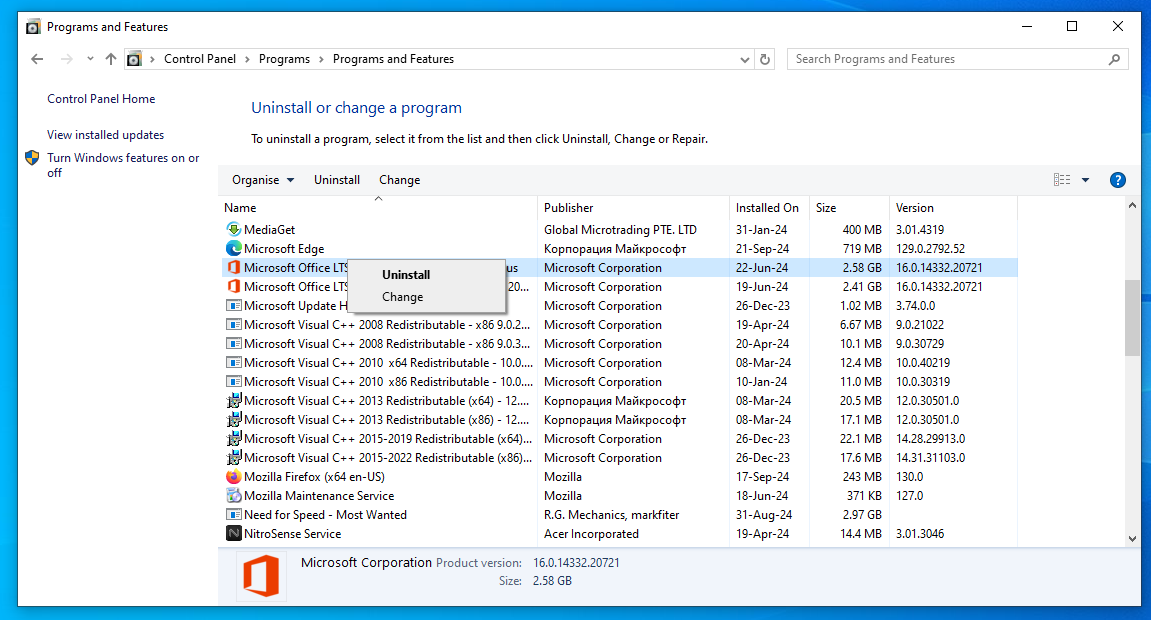Click Change in the toolbar
This screenshot has width=1151, height=620.
399,180
